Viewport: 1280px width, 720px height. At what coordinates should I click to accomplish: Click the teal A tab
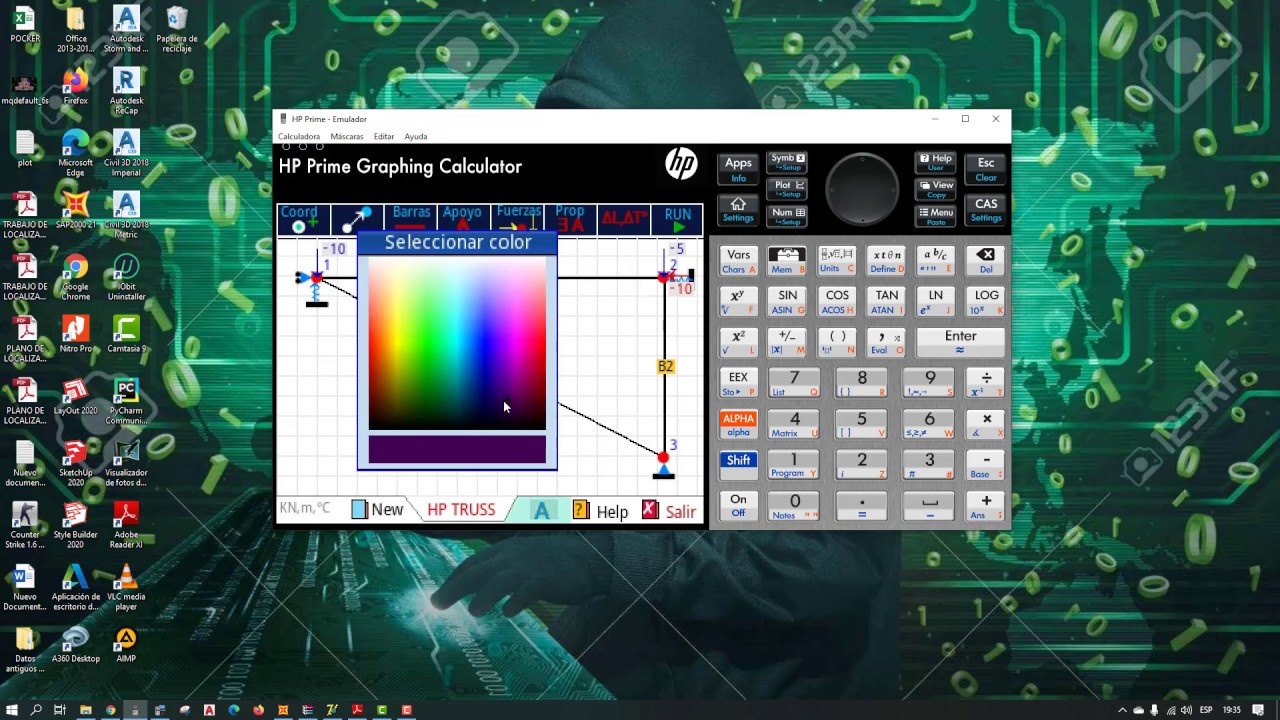tap(541, 510)
